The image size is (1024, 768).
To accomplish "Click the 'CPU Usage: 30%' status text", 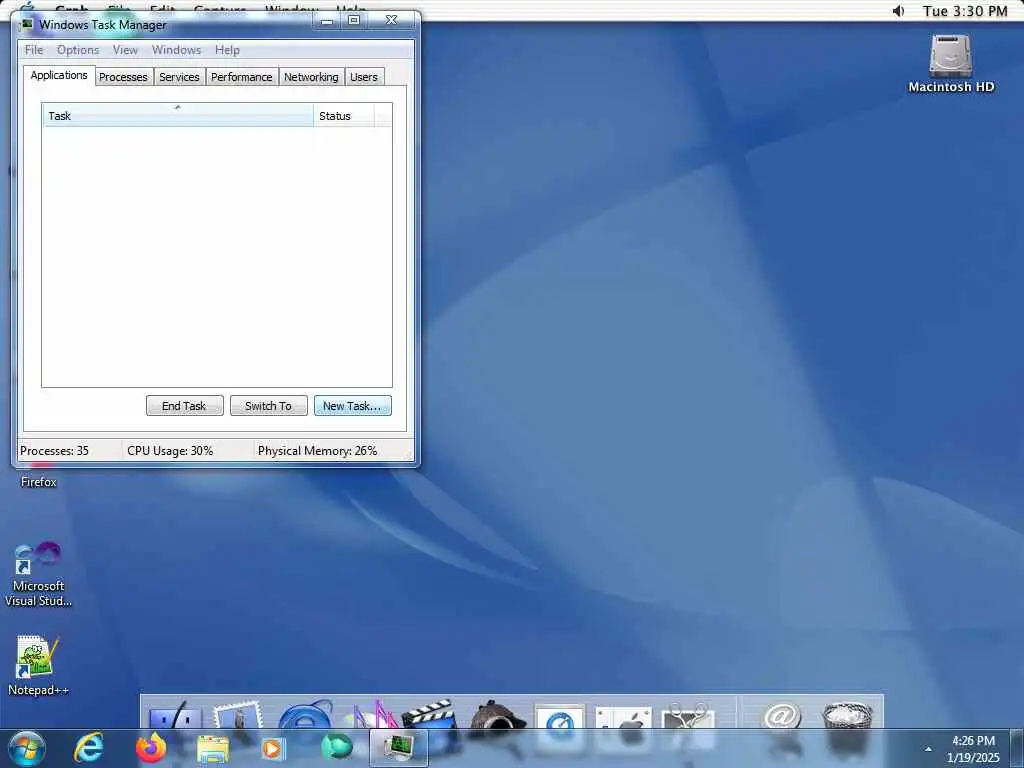I will point(170,451).
